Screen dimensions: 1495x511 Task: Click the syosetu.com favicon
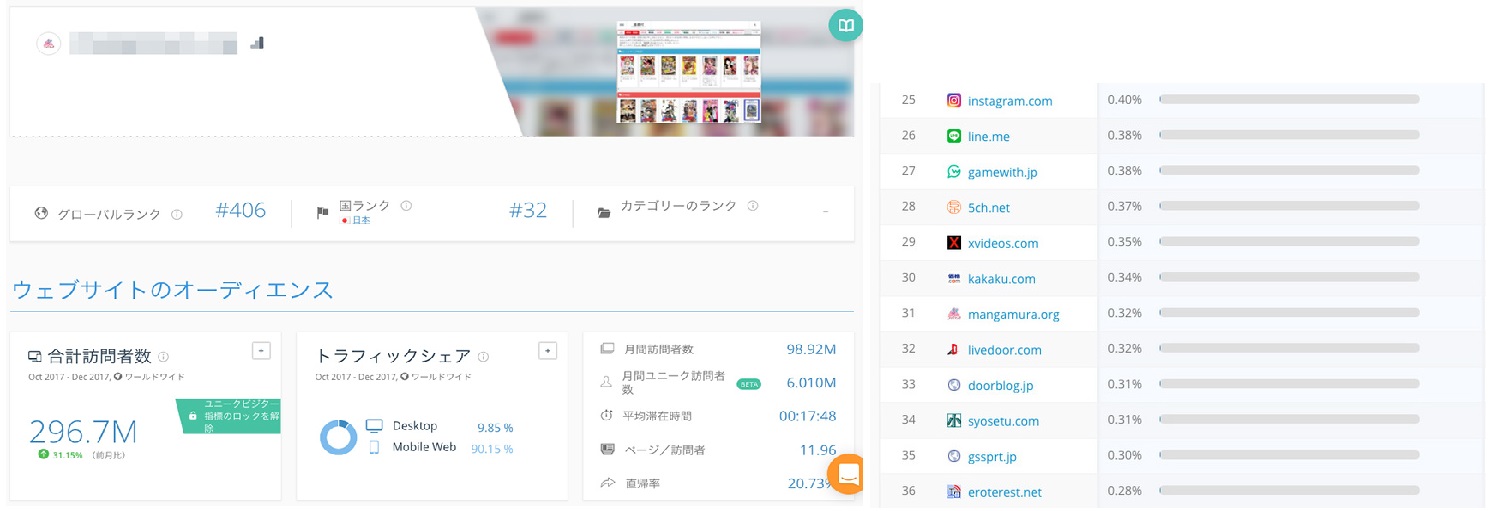954,421
